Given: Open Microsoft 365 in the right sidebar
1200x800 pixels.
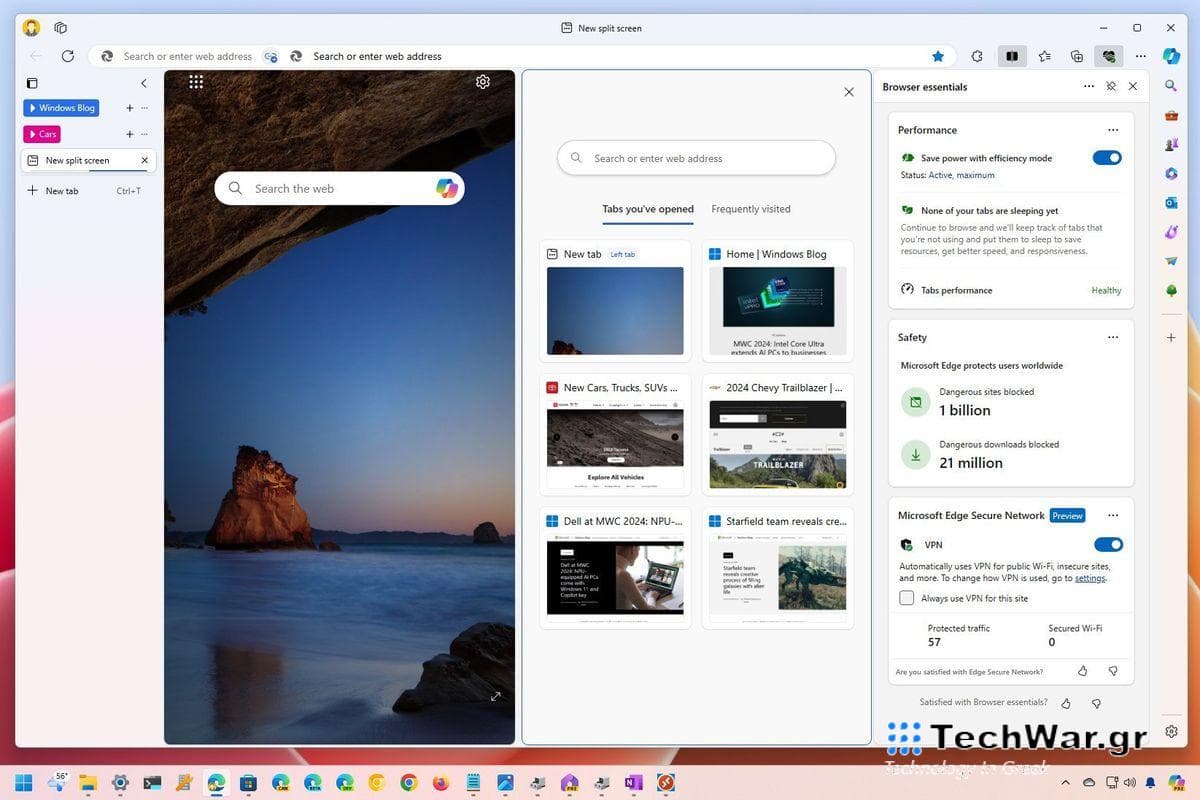Looking at the screenshot, I should pyautogui.click(x=1170, y=173).
